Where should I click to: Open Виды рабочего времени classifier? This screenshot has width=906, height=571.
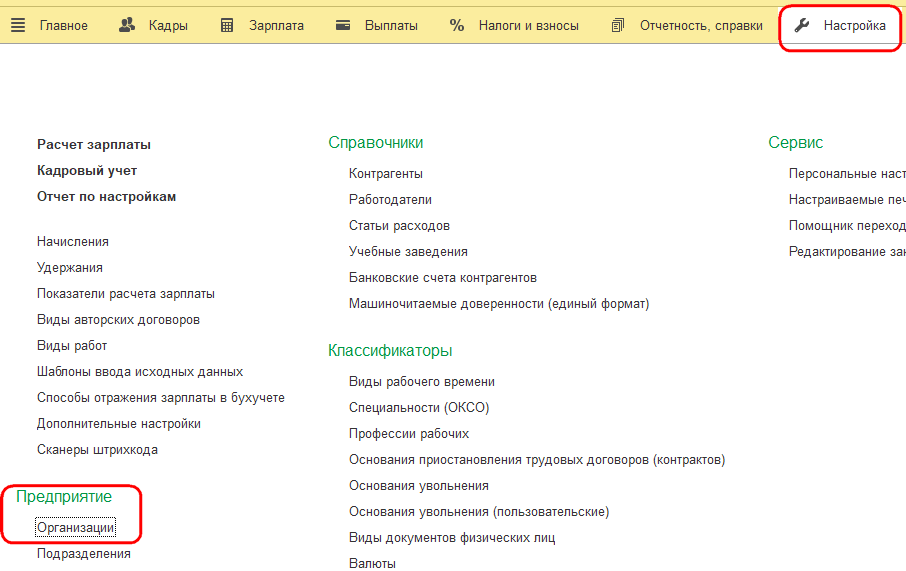[x=422, y=381]
